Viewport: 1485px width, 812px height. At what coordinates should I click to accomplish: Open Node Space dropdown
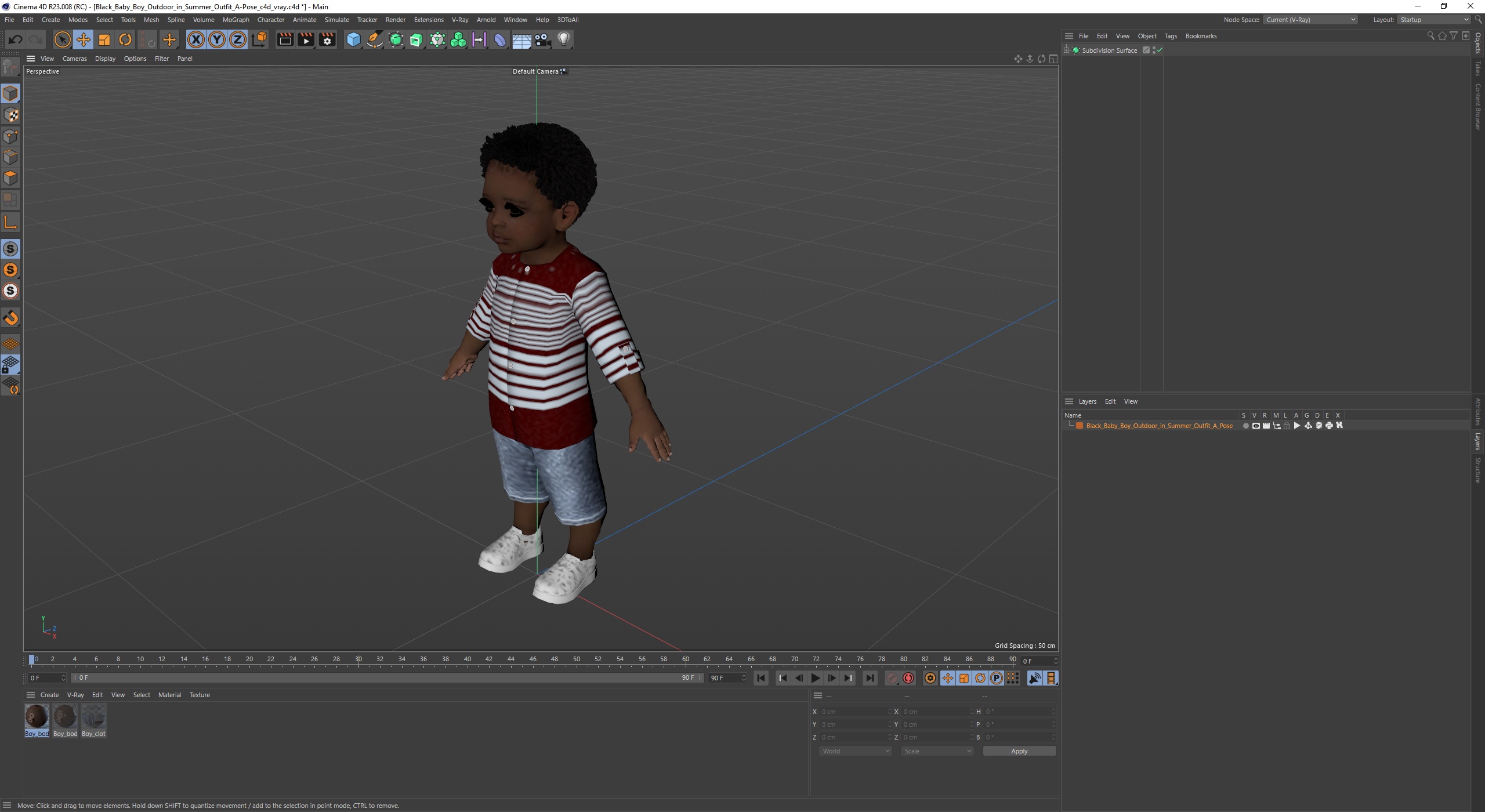[1310, 20]
